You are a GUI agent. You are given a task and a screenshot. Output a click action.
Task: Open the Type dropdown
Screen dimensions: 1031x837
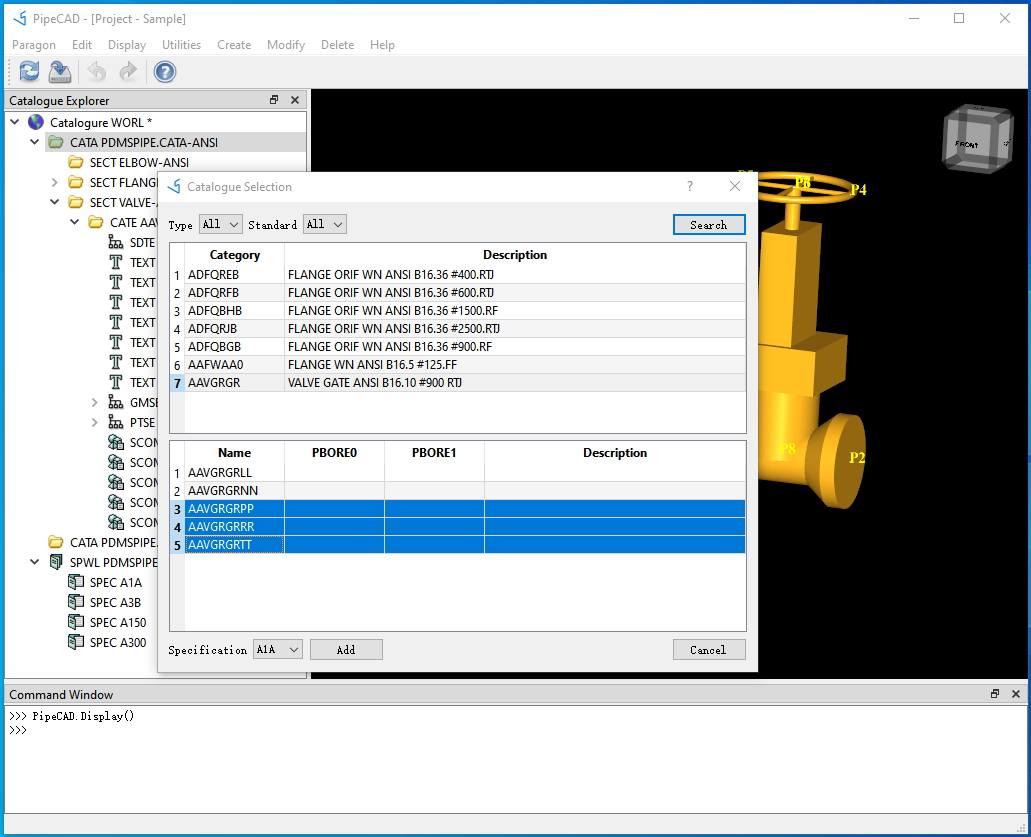pyautogui.click(x=221, y=224)
